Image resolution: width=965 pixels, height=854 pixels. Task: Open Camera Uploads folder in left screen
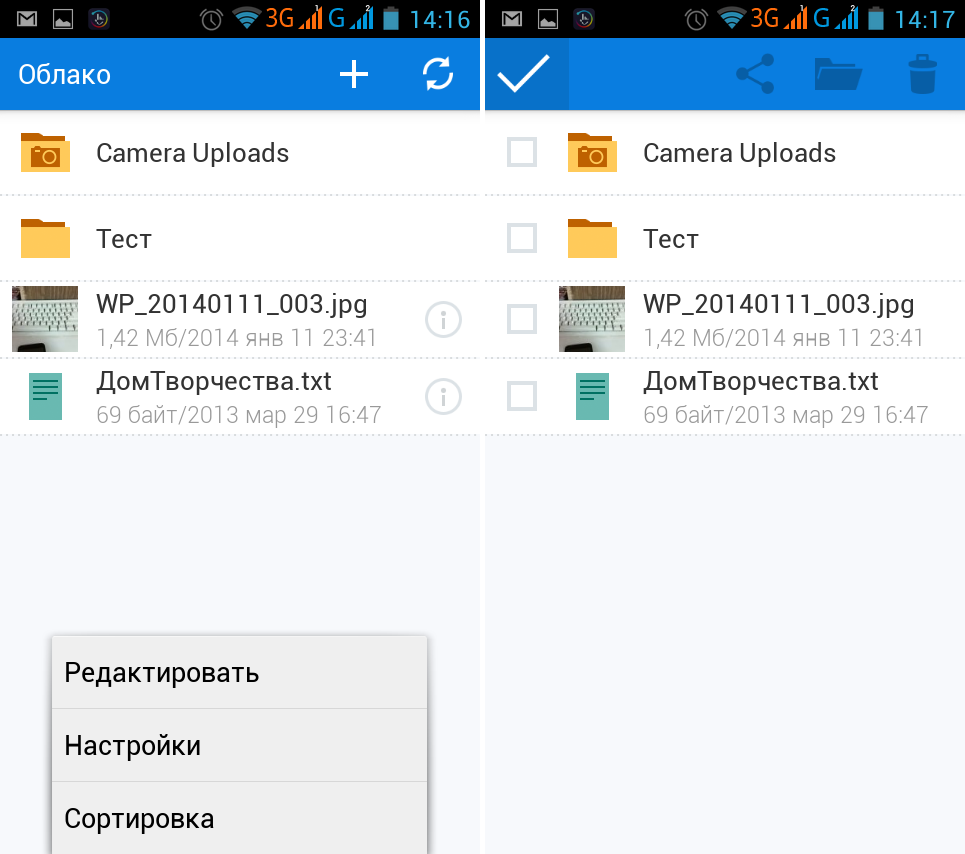pyautogui.click(x=239, y=153)
